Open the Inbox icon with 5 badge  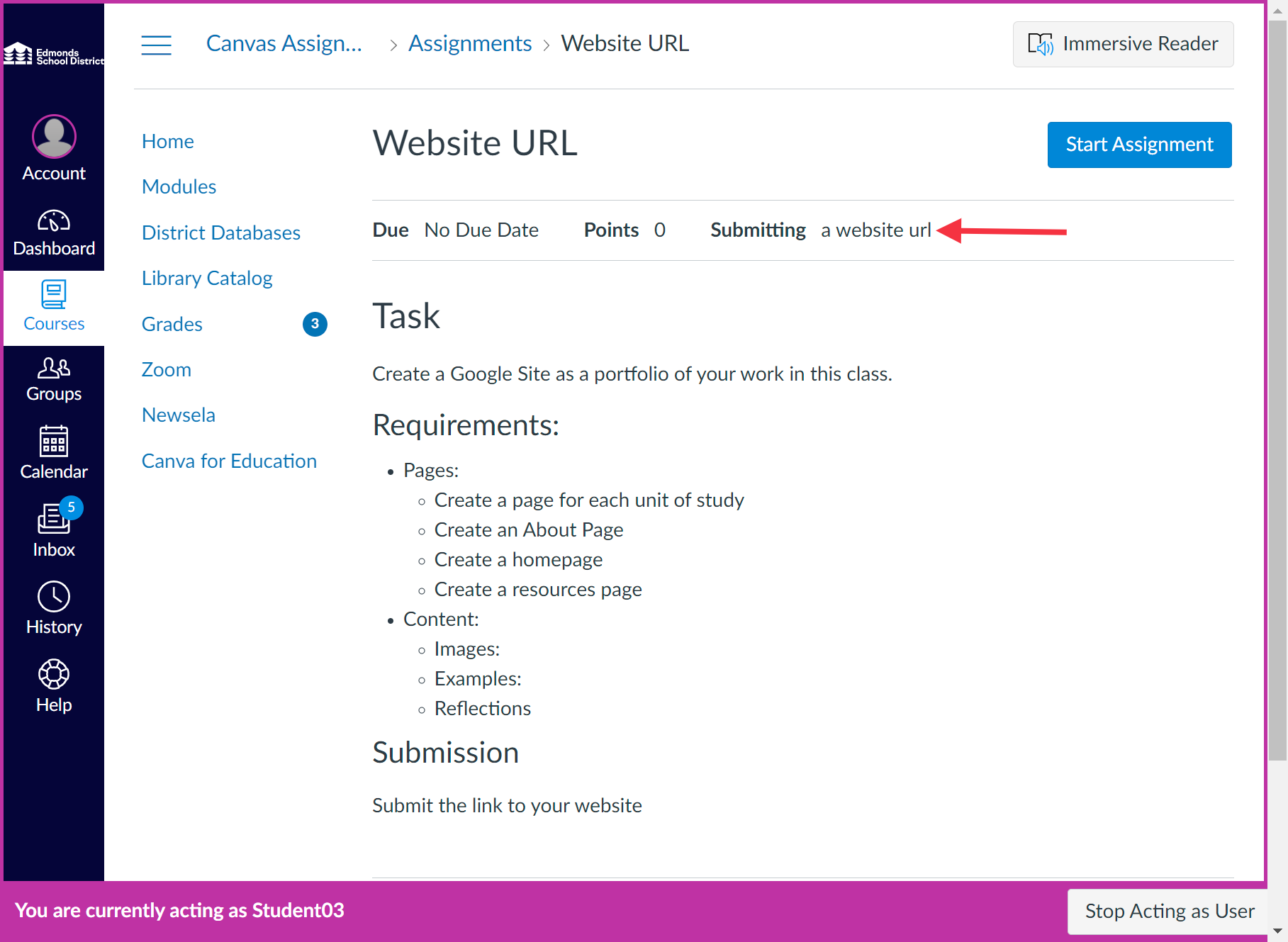pyautogui.click(x=54, y=518)
